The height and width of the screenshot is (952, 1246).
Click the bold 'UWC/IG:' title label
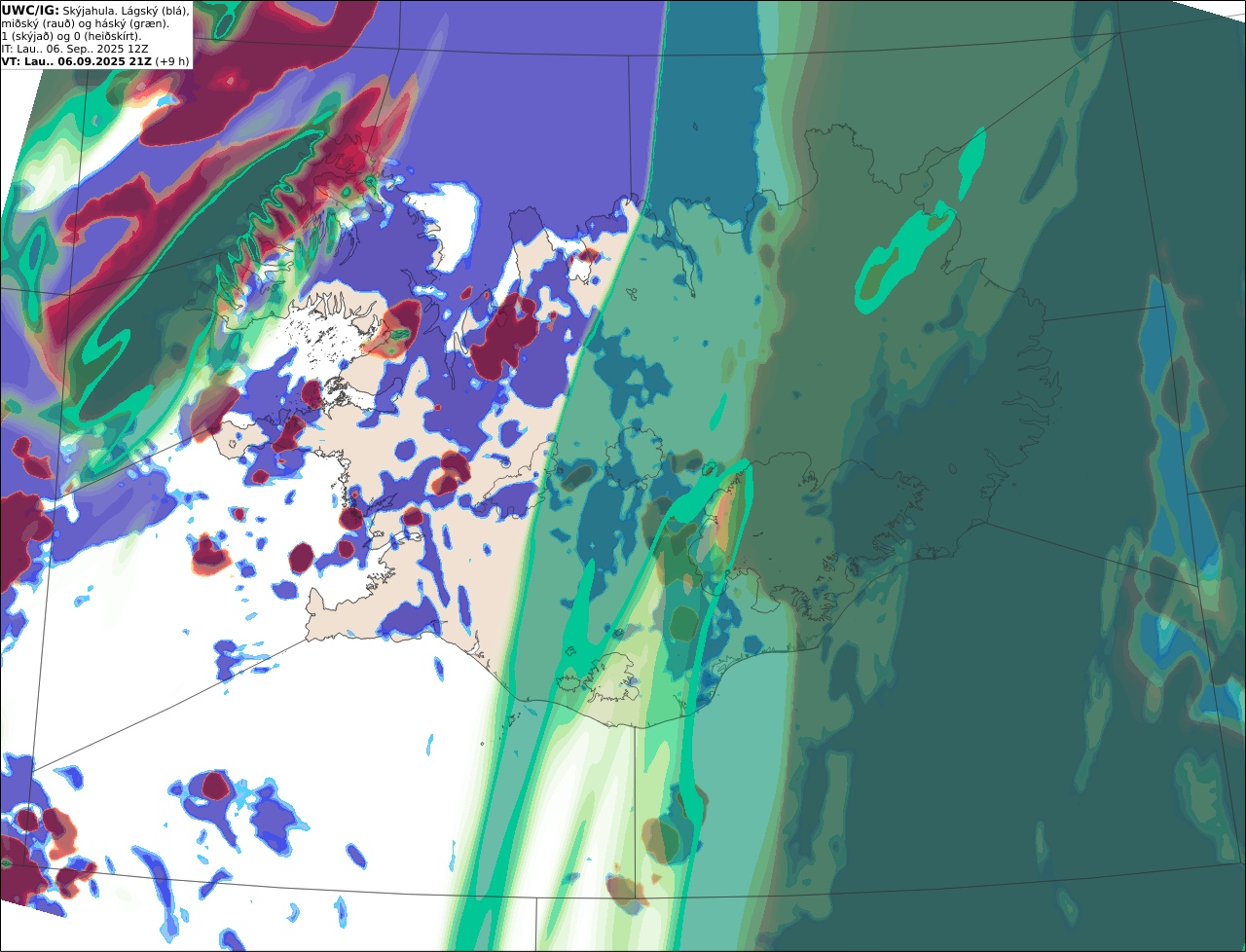(x=30, y=11)
